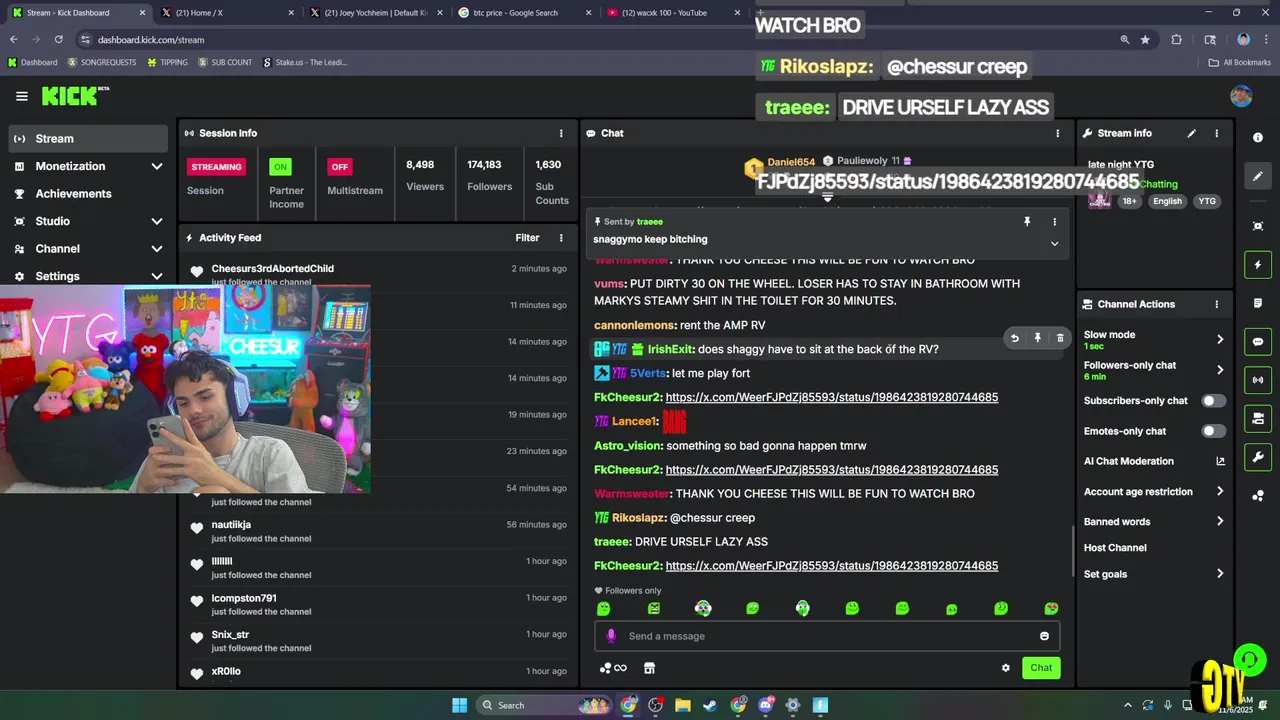Click the green Chat send button
Image resolution: width=1280 pixels, height=720 pixels.
pos(1041,668)
